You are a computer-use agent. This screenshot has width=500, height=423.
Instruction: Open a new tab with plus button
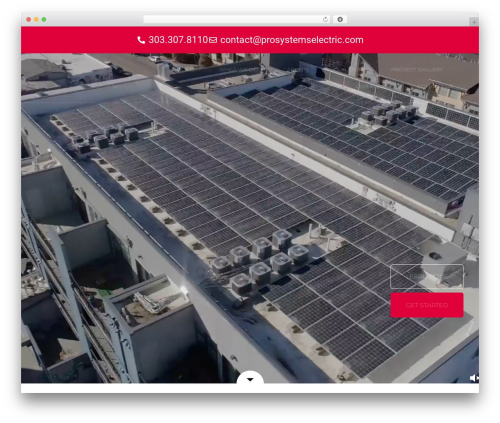[x=474, y=22]
